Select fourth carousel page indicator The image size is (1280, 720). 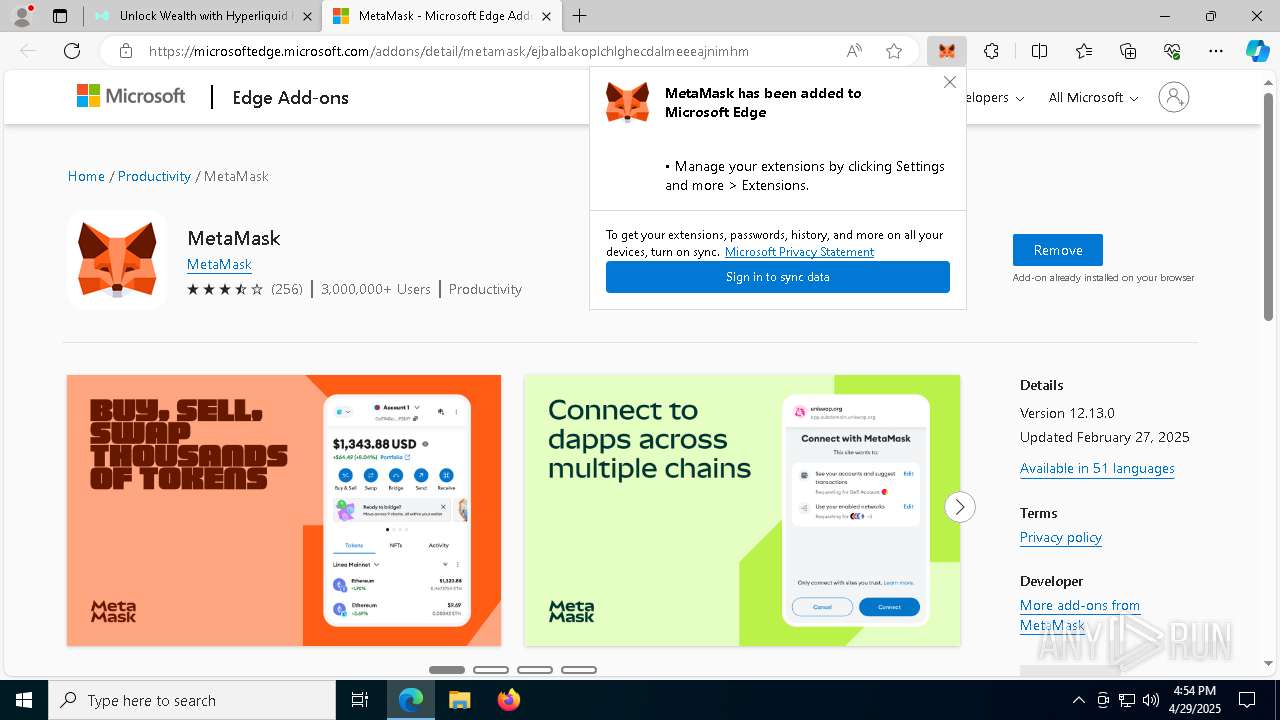click(x=579, y=670)
